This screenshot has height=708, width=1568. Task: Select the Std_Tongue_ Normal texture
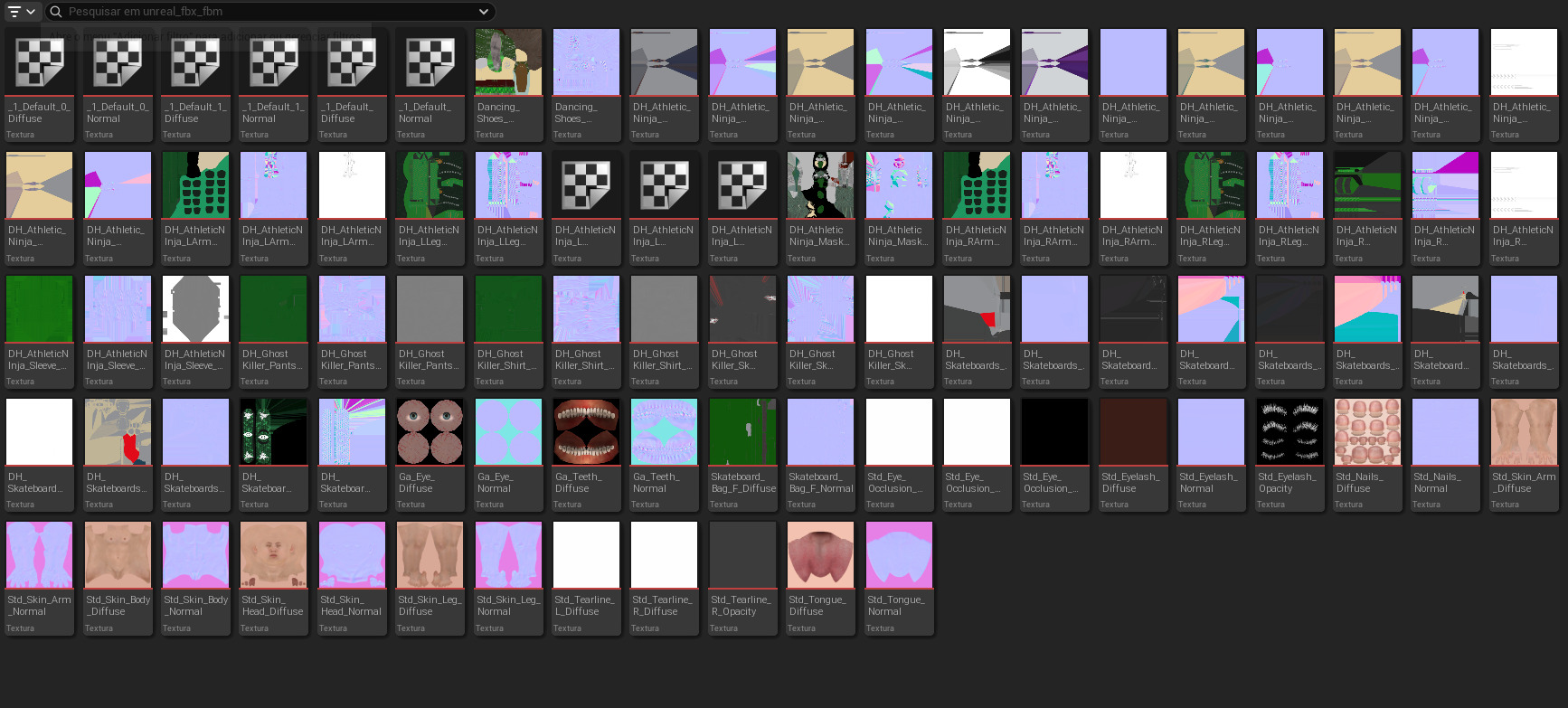click(x=900, y=578)
